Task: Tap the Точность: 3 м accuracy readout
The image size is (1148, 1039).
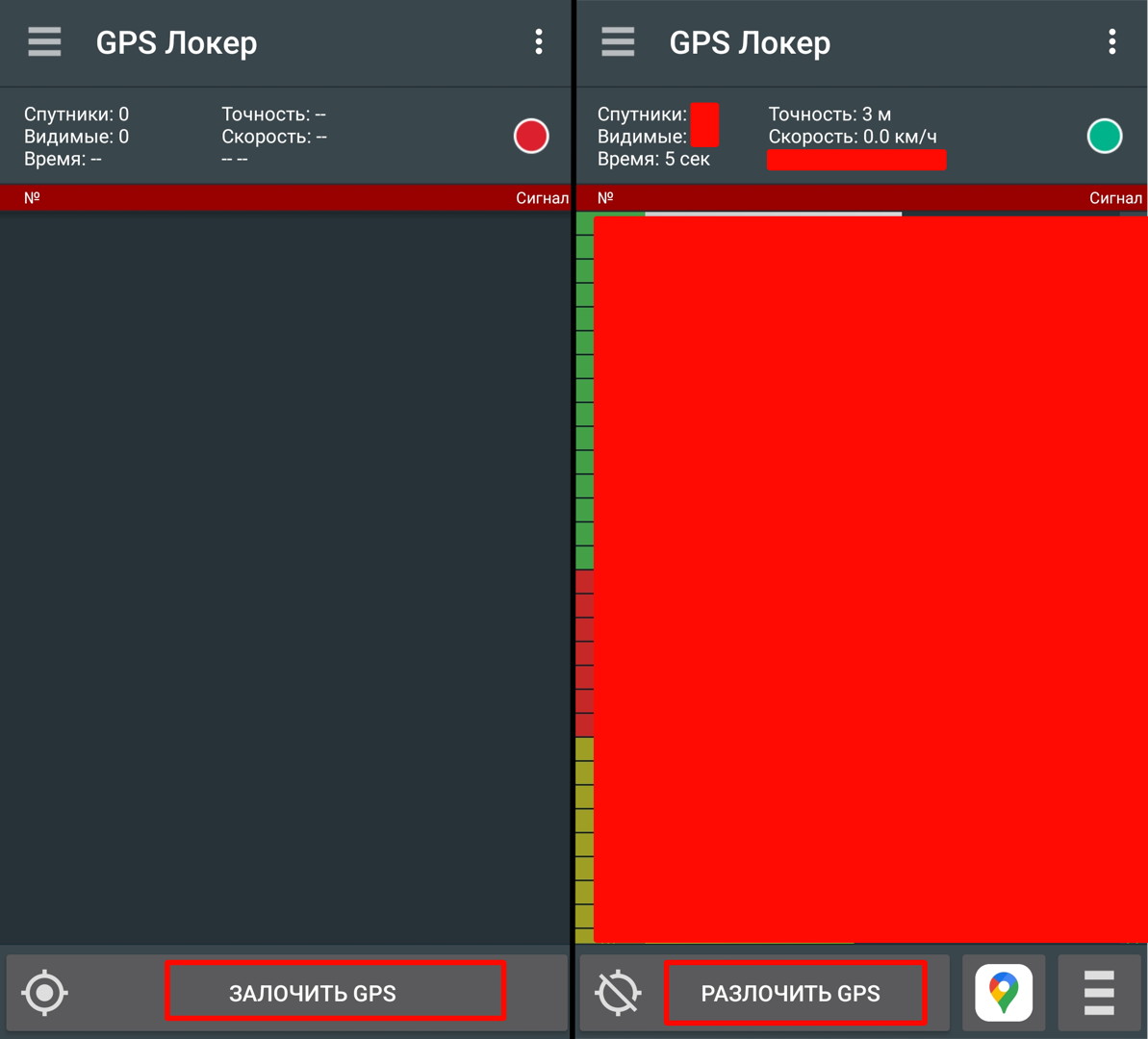Action: pyautogui.click(x=829, y=114)
